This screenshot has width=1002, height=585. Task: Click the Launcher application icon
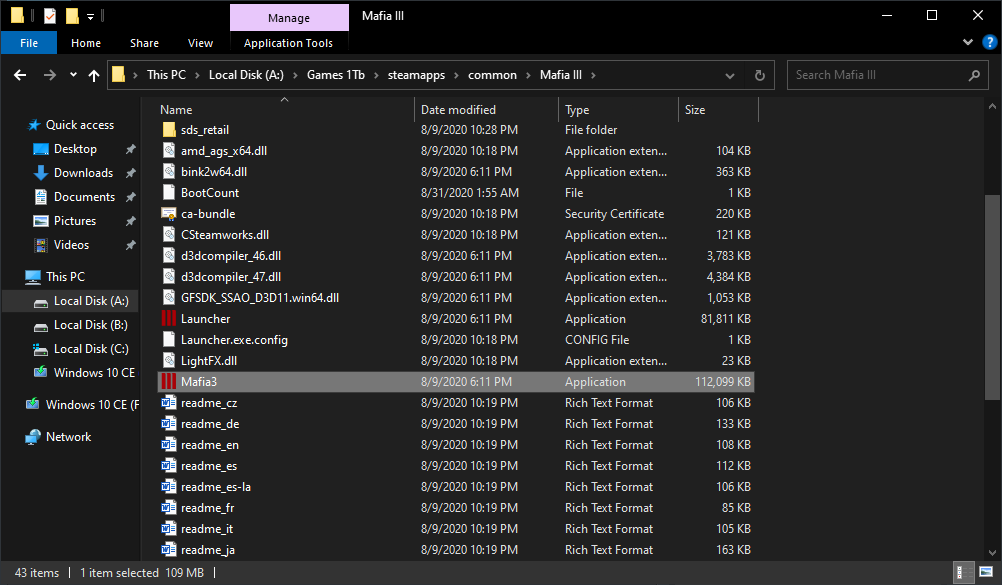point(168,319)
